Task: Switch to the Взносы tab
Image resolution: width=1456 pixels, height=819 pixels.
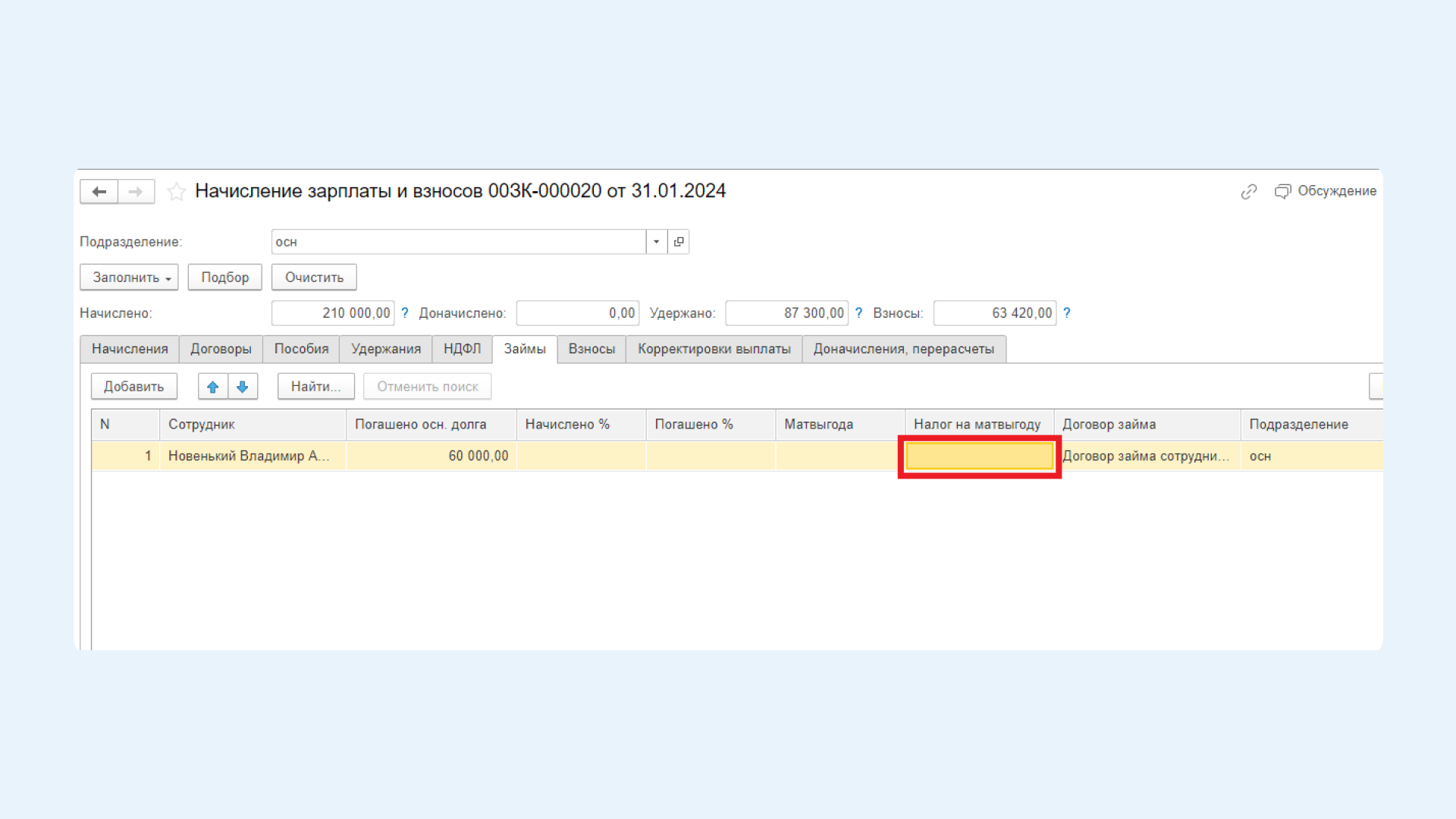Action: click(591, 348)
